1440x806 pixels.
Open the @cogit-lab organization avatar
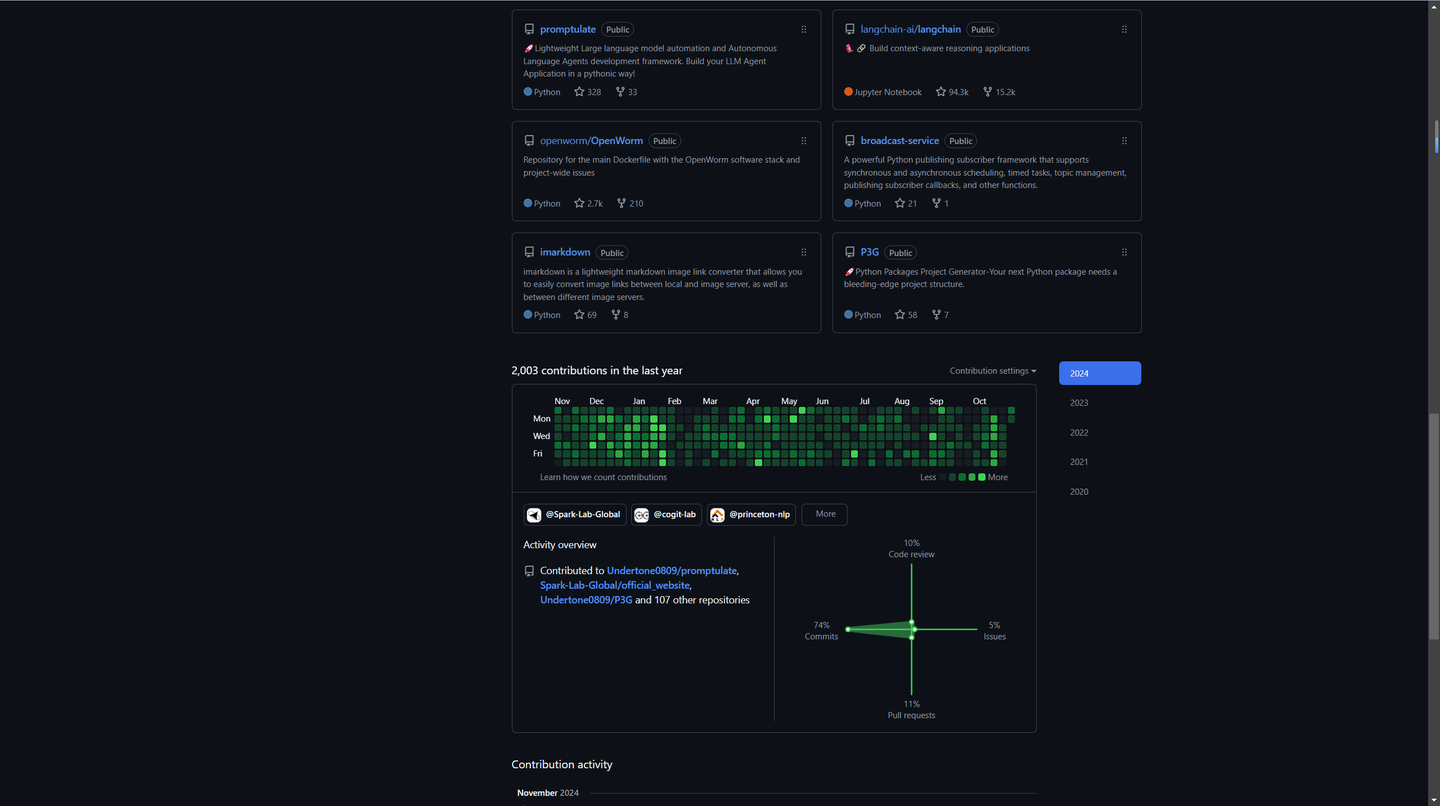(x=641, y=514)
